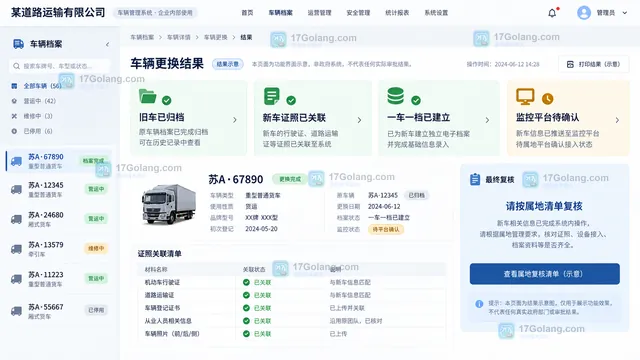Open the 车辆档案 menu
Viewport: 640px width, 360px height.
(280, 13)
